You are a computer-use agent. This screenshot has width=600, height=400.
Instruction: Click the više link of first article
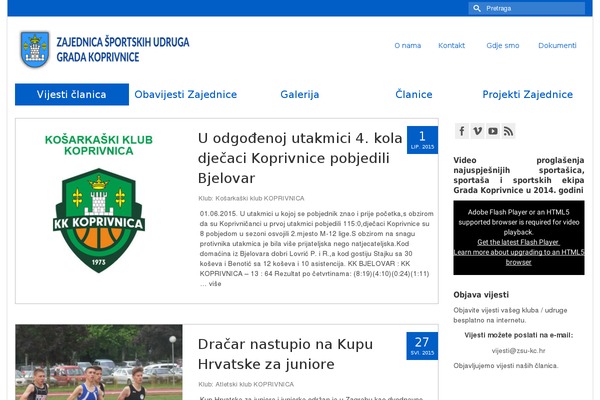[x=215, y=284]
